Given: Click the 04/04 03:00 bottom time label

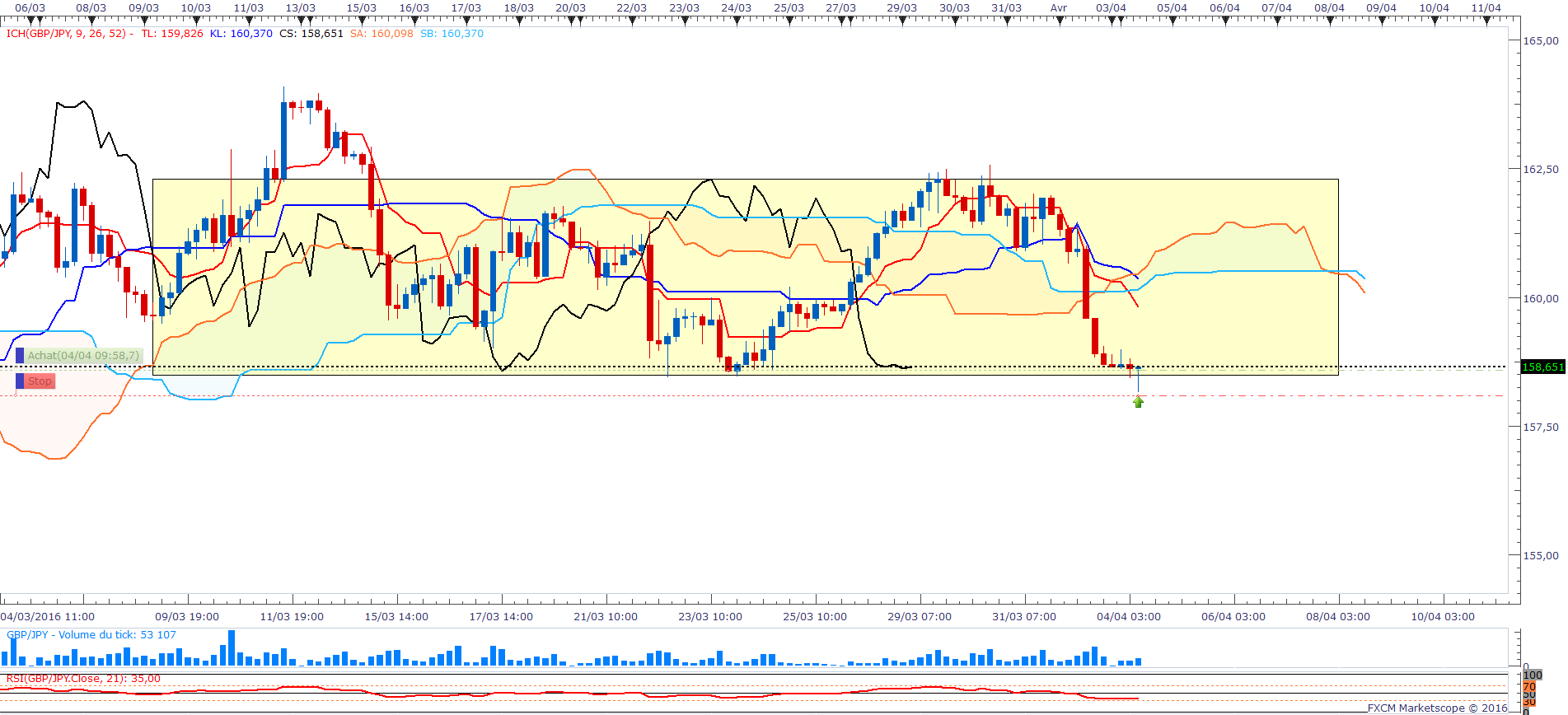Looking at the screenshot, I should tap(1129, 616).
